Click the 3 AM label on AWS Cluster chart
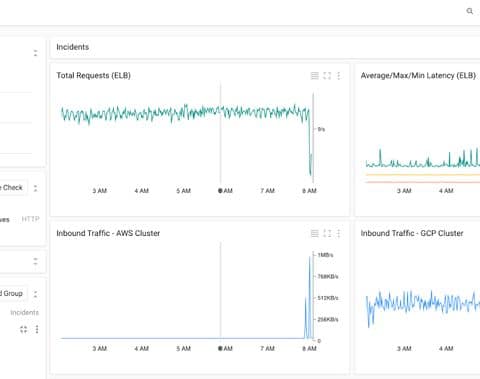Image resolution: width=480 pixels, height=379 pixels. (x=100, y=348)
